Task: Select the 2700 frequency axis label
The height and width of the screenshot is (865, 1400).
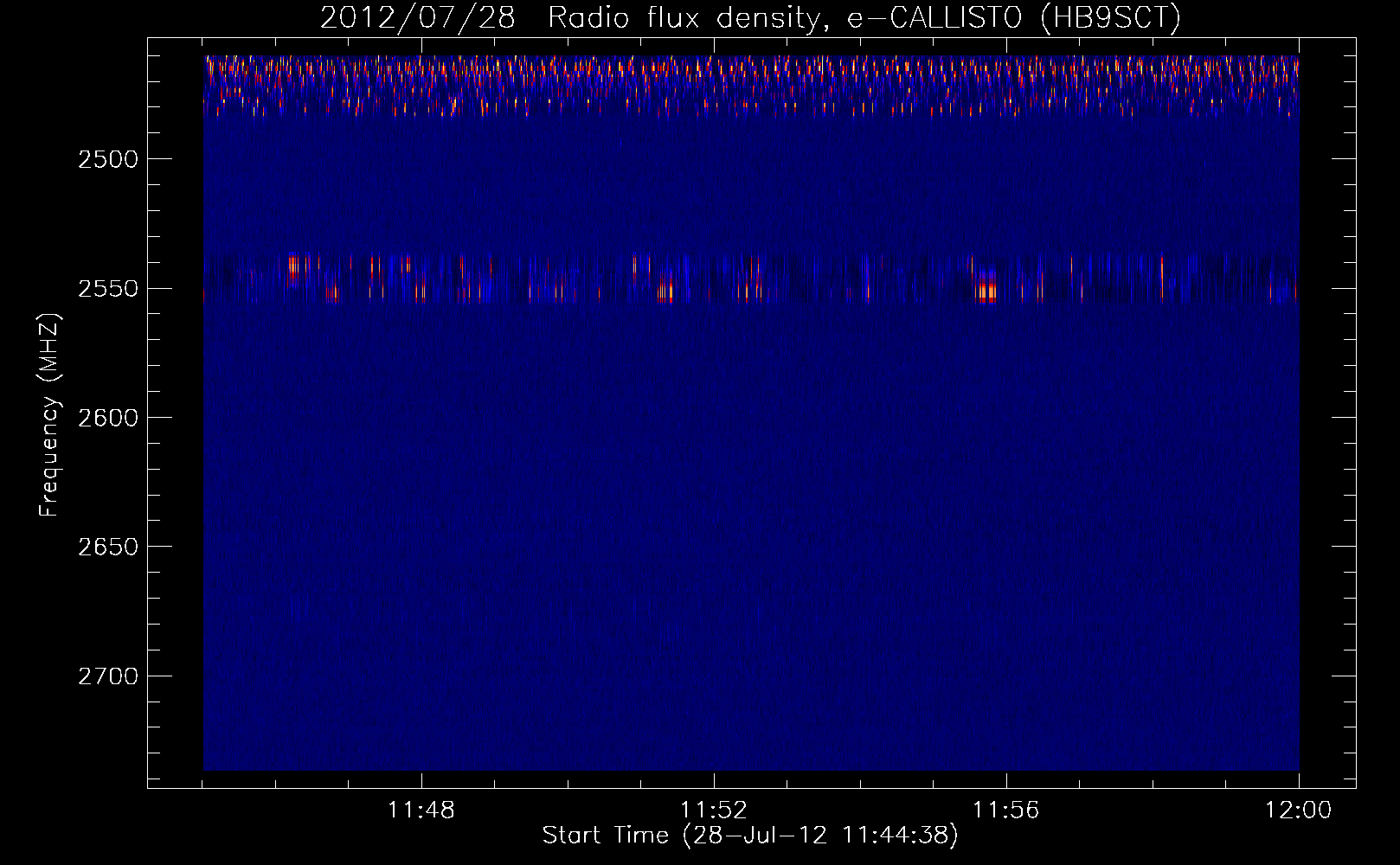Action: tap(108, 676)
